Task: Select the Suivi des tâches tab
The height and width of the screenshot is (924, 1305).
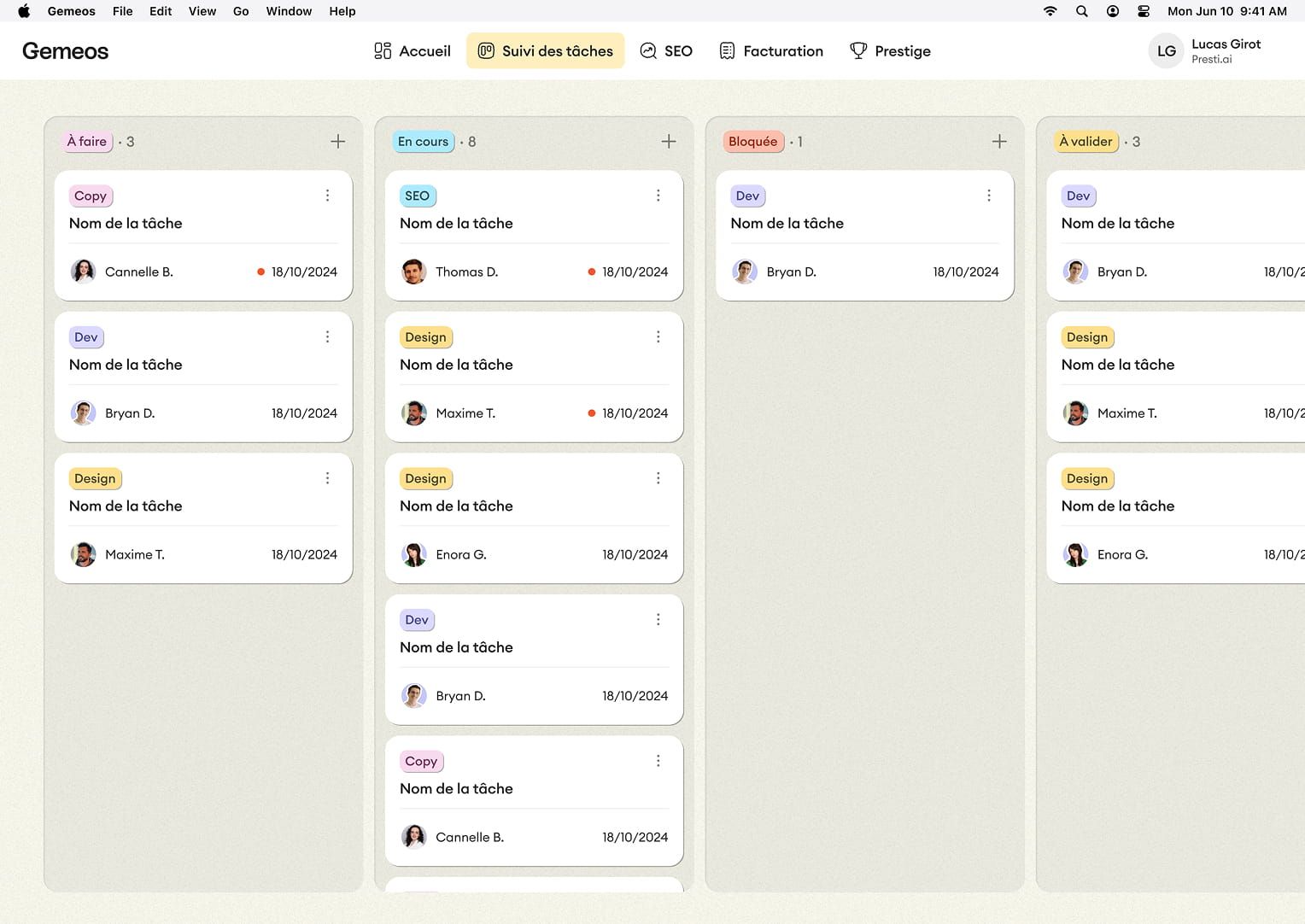Action: click(546, 51)
